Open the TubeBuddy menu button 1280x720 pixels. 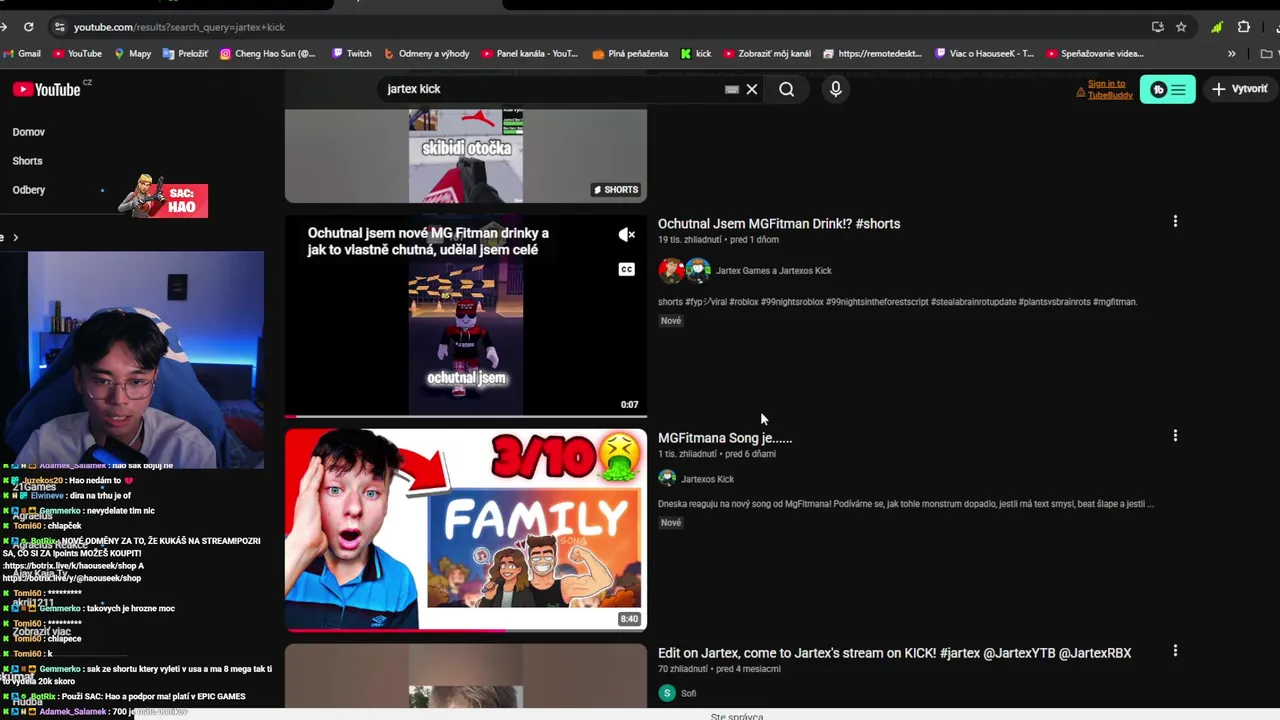point(1167,89)
